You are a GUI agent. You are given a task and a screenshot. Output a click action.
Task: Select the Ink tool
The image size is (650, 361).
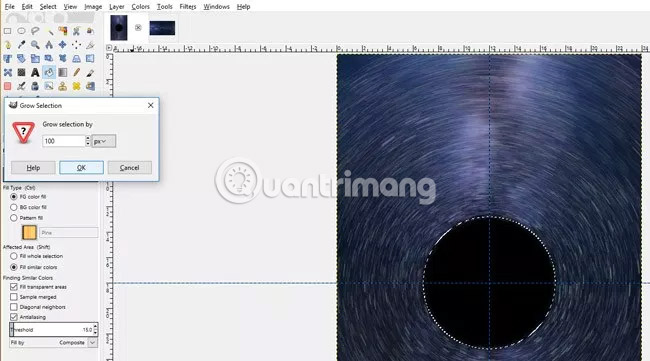35,86
